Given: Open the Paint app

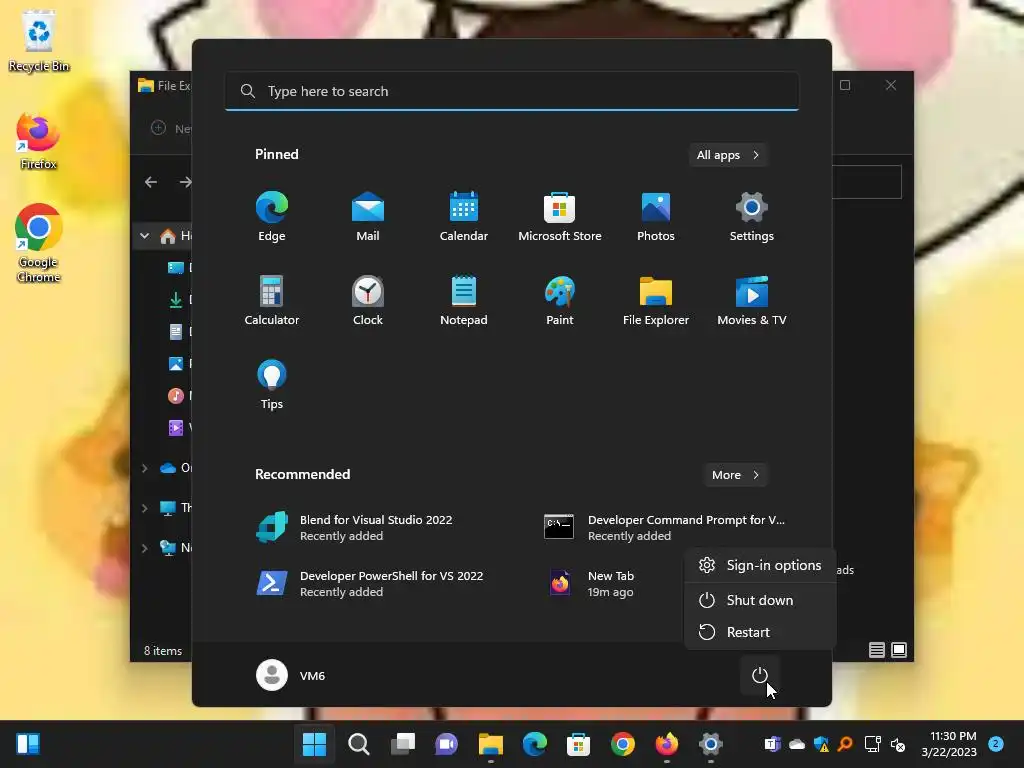Looking at the screenshot, I should [560, 300].
